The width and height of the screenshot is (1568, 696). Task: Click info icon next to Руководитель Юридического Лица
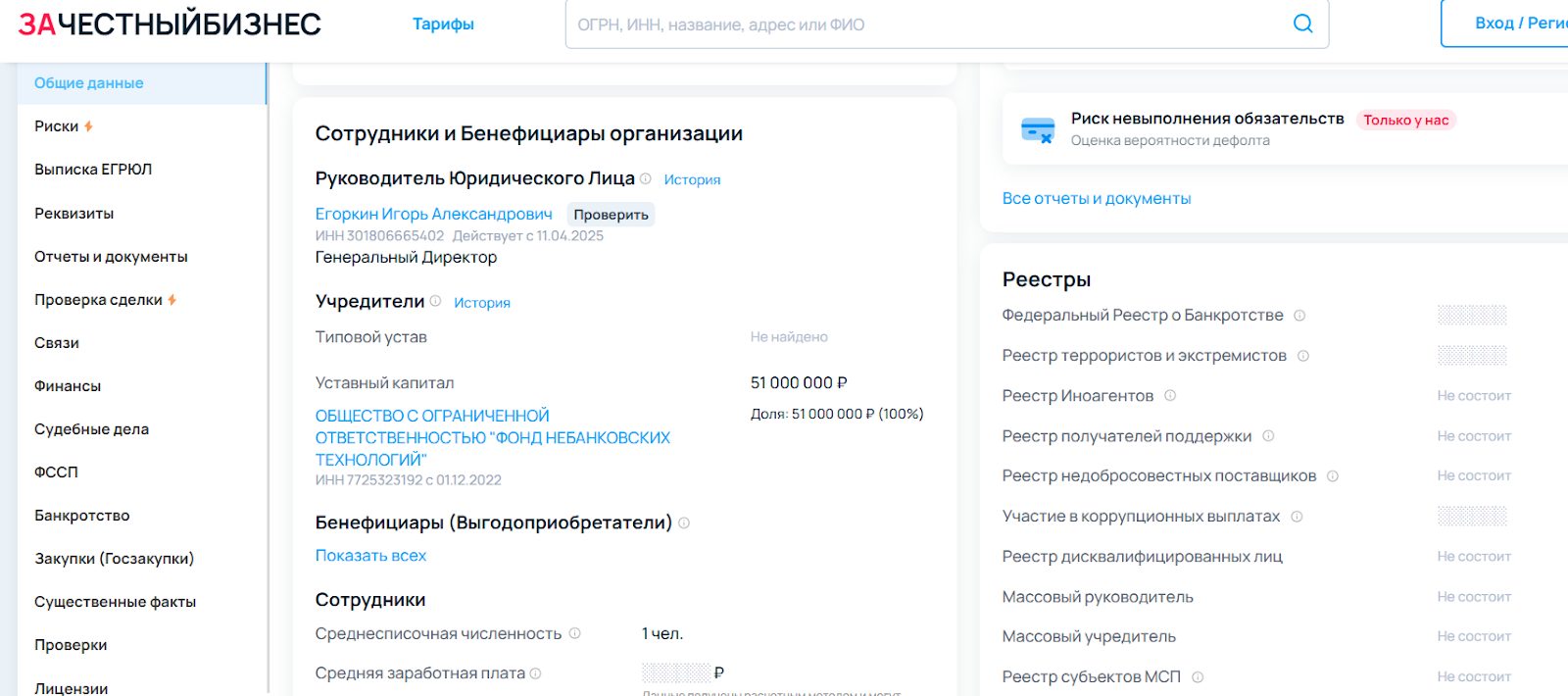coord(646,178)
